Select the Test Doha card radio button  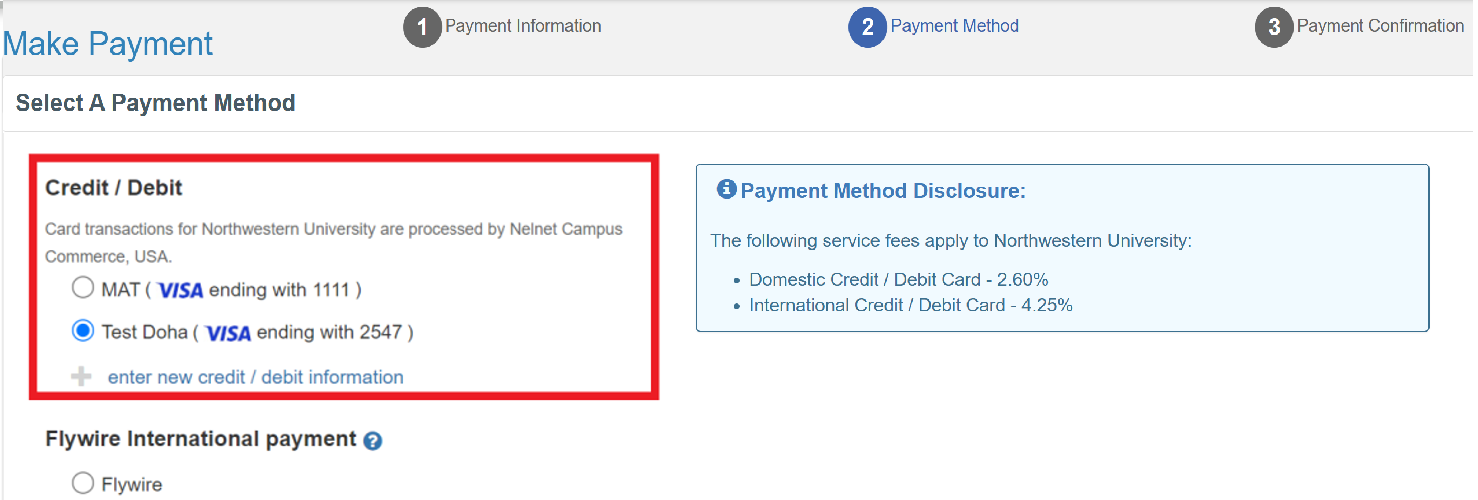pos(83,331)
